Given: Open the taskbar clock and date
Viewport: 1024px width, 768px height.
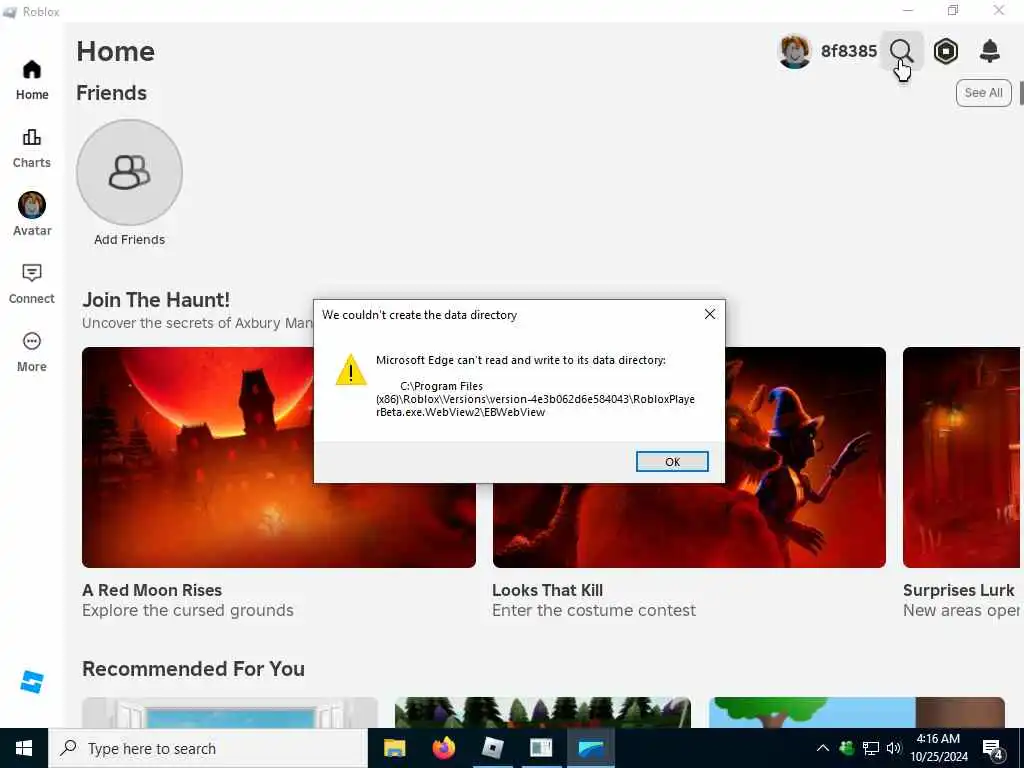Looking at the screenshot, I should click(938, 748).
